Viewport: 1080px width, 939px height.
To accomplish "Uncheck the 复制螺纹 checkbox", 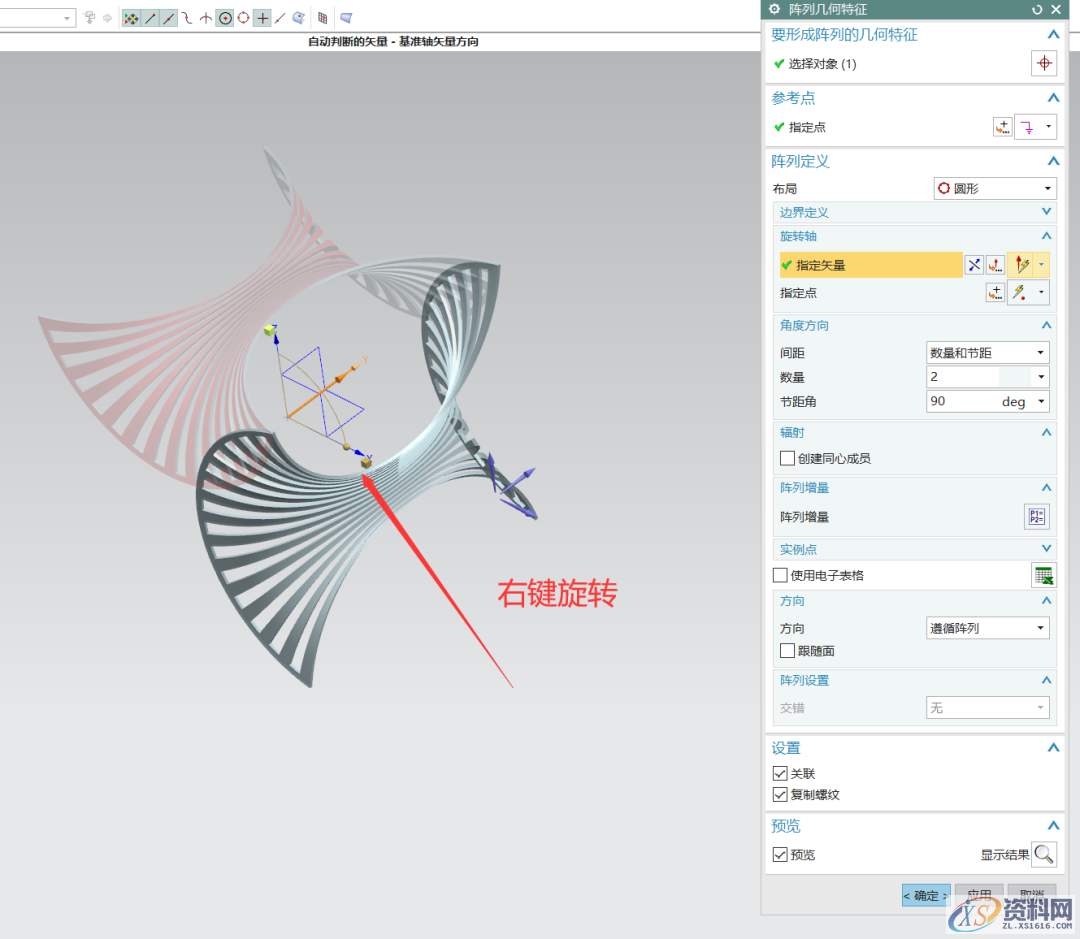I will 780,795.
